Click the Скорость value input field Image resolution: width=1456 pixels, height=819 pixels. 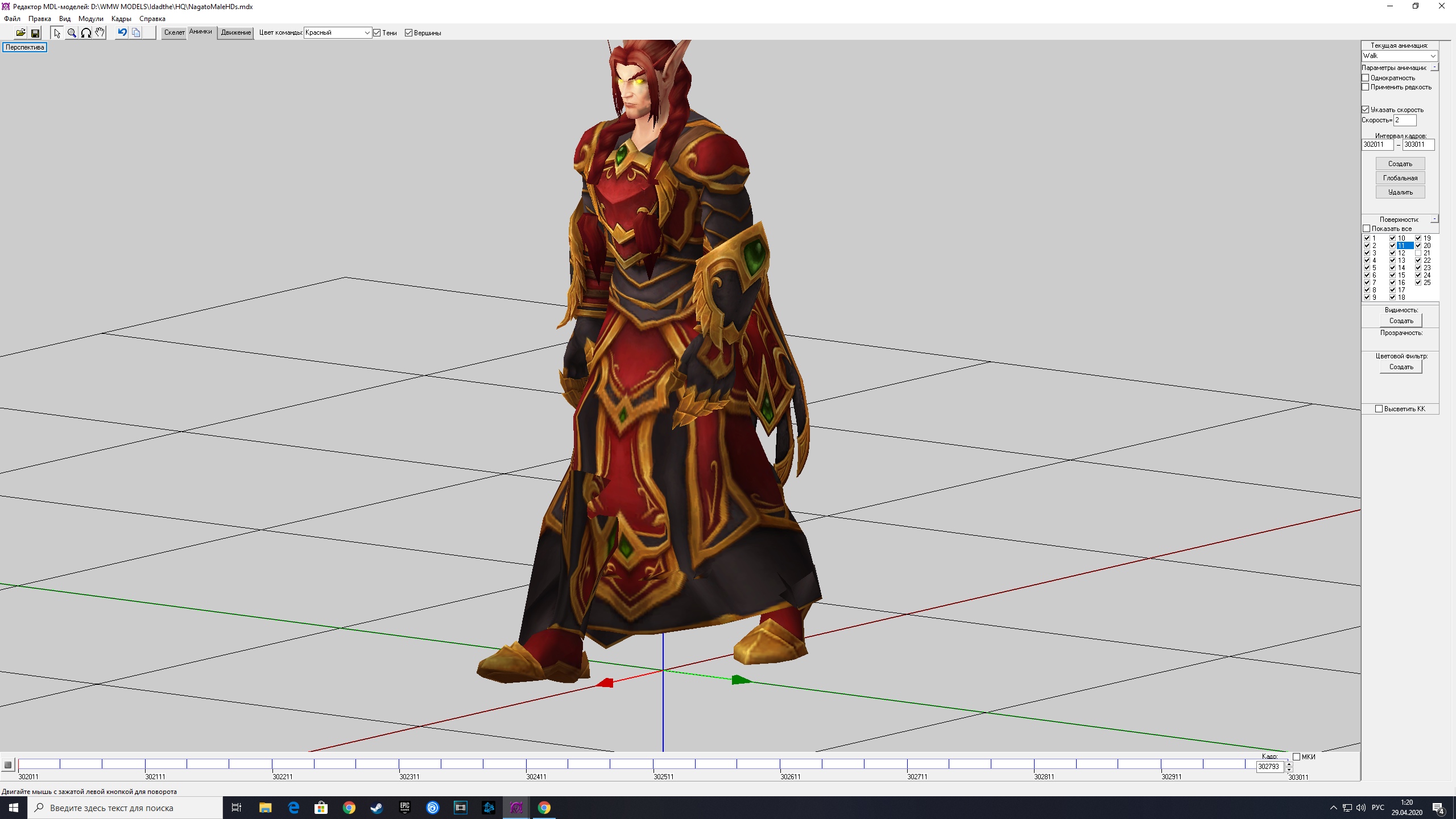1404,120
